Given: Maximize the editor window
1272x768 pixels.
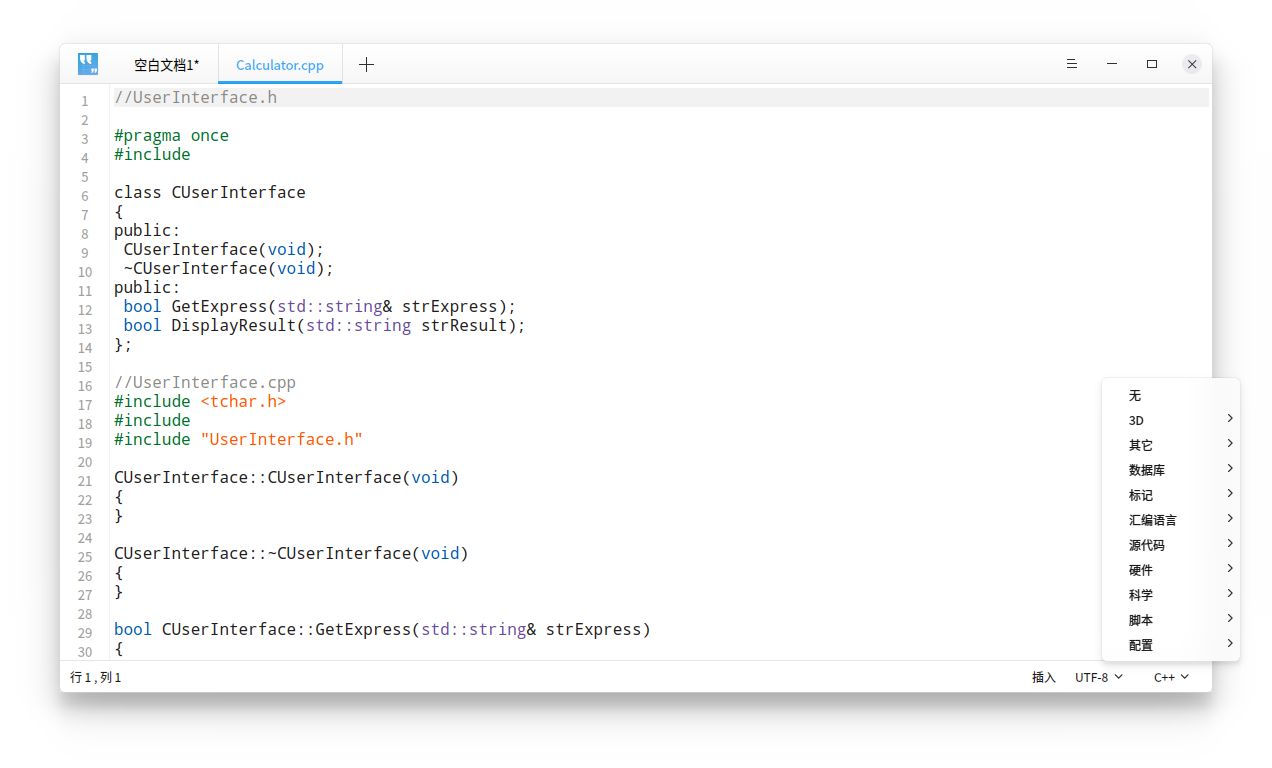Looking at the screenshot, I should click(x=1151, y=64).
